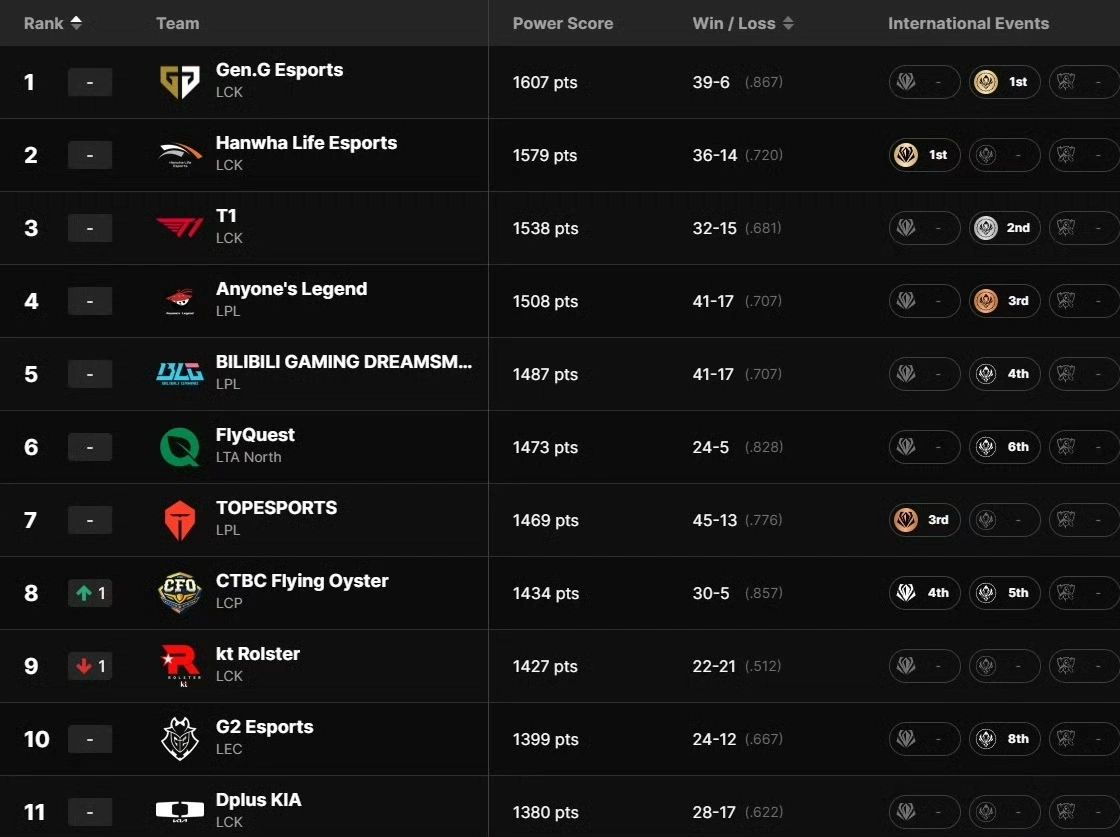This screenshot has height=837, width=1120.
Task: Click the kt Rolster logo
Action: [180, 666]
